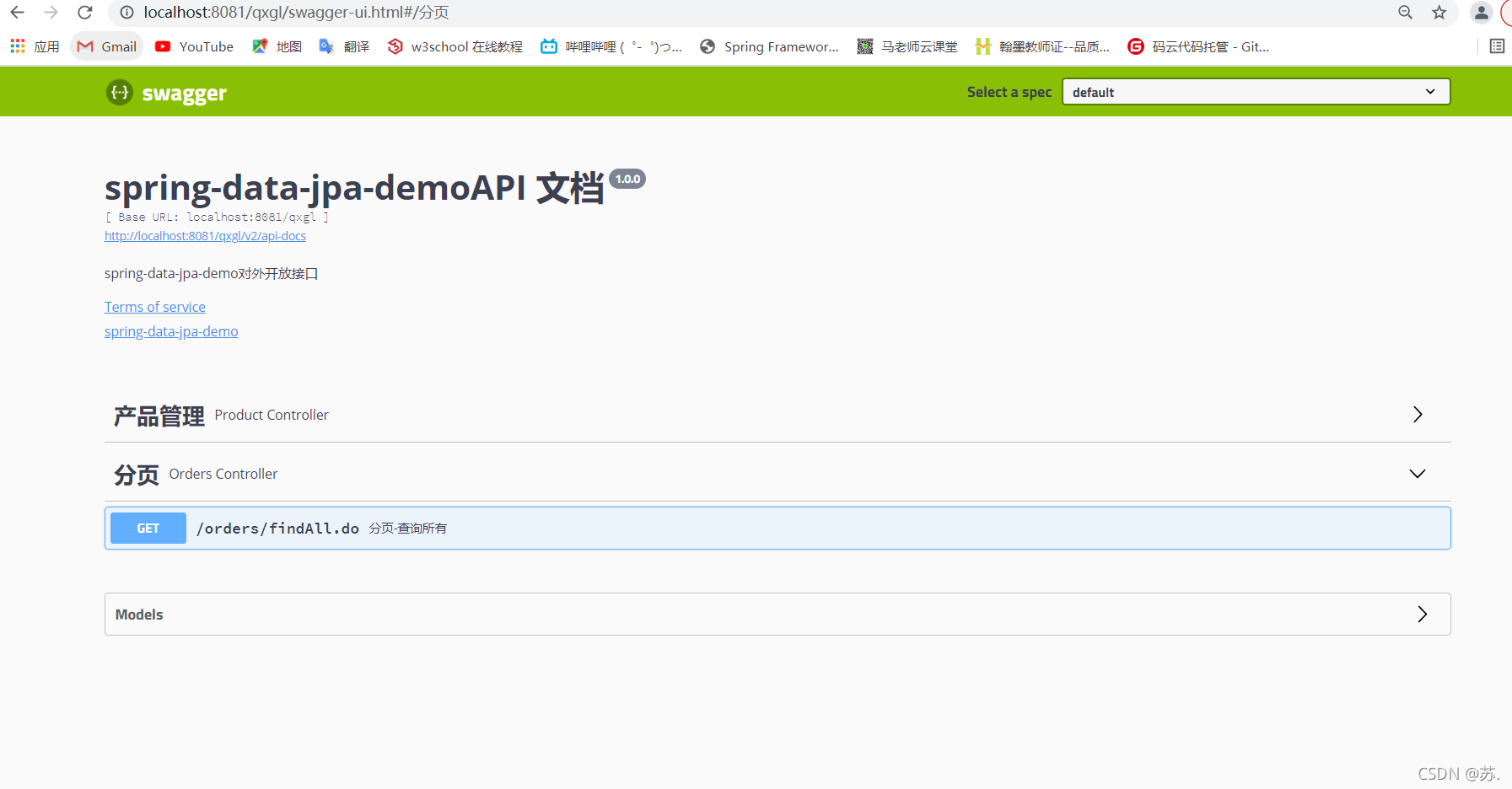The height and width of the screenshot is (789, 1512).
Task: Click the /orders/findAll.do path text
Action: click(277, 529)
